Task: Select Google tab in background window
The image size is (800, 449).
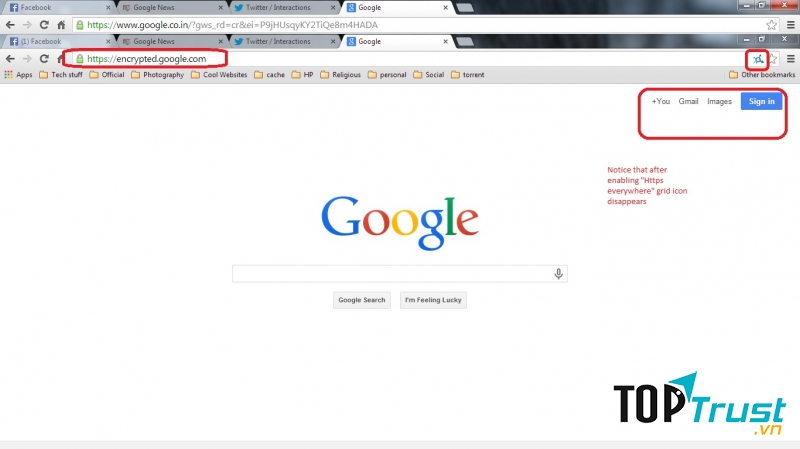Action: pos(395,8)
